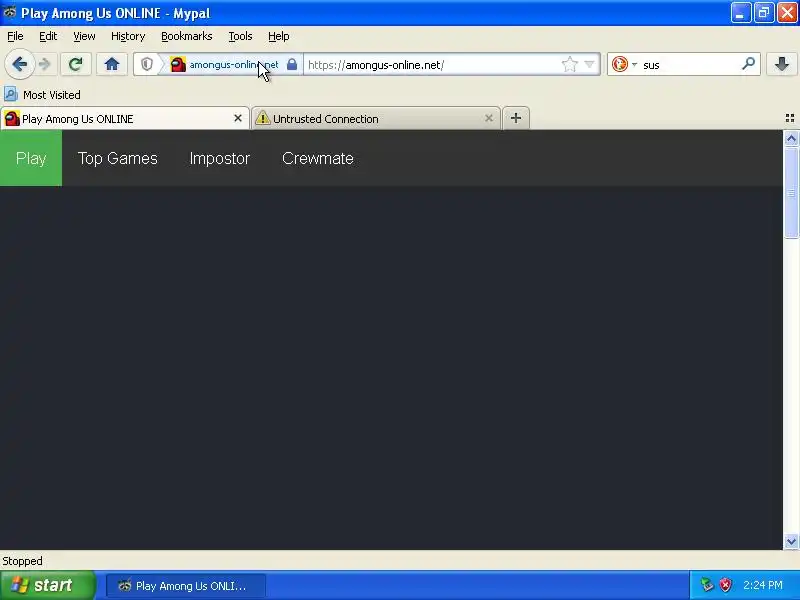Open the Edit menu
The height and width of the screenshot is (600, 800).
[48, 36]
